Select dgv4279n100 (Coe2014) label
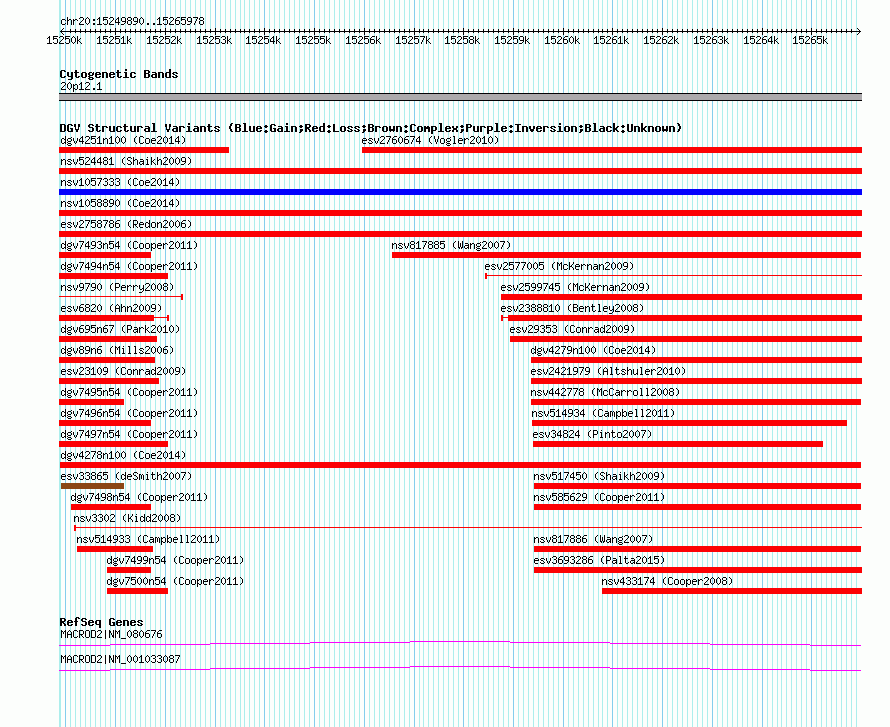This screenshot has width=890, height=727. pos(593,350)
